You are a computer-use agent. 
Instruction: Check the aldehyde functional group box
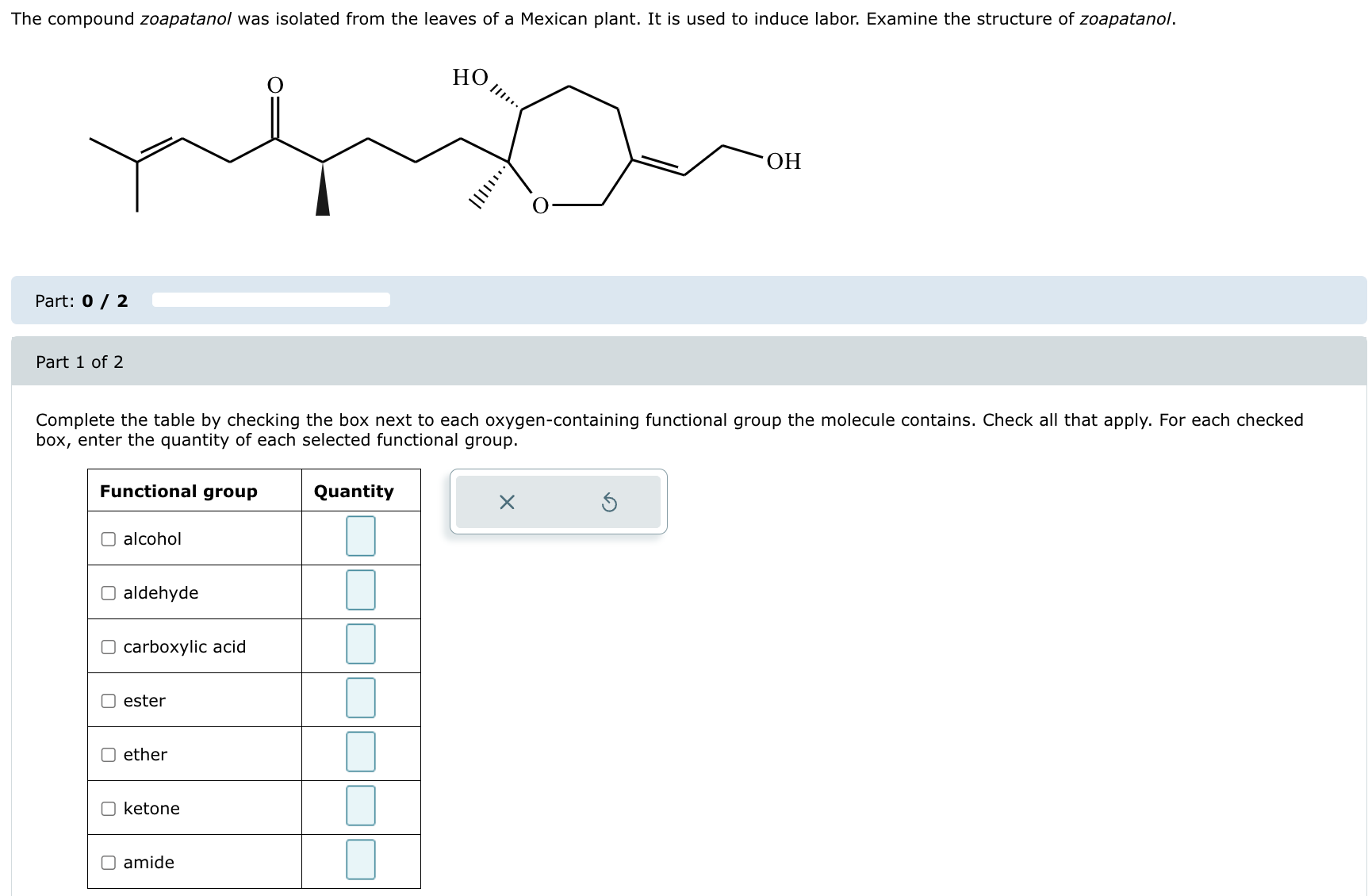[108, 592]
